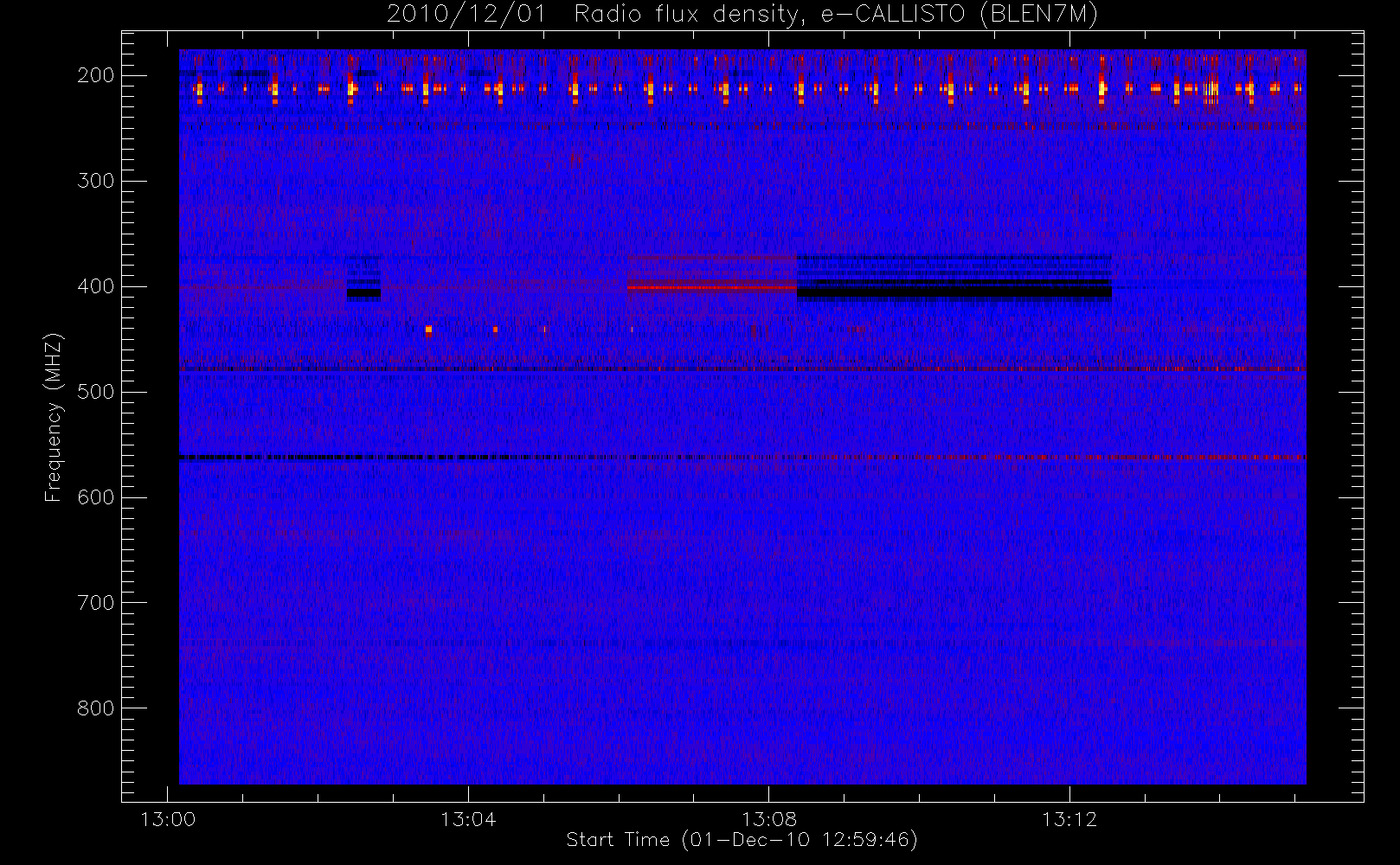Click the 600 frequency tick label
Screen dimensions: 1400x865
tap(96, 497)
